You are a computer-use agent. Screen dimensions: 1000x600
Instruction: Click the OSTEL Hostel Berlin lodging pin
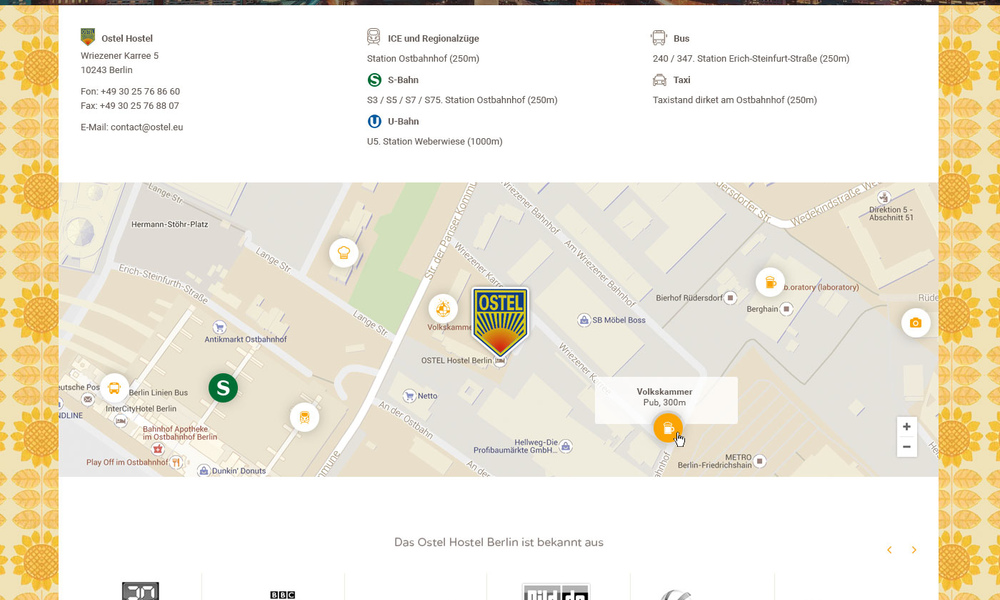pyautogui.click(x=501, y=362)
